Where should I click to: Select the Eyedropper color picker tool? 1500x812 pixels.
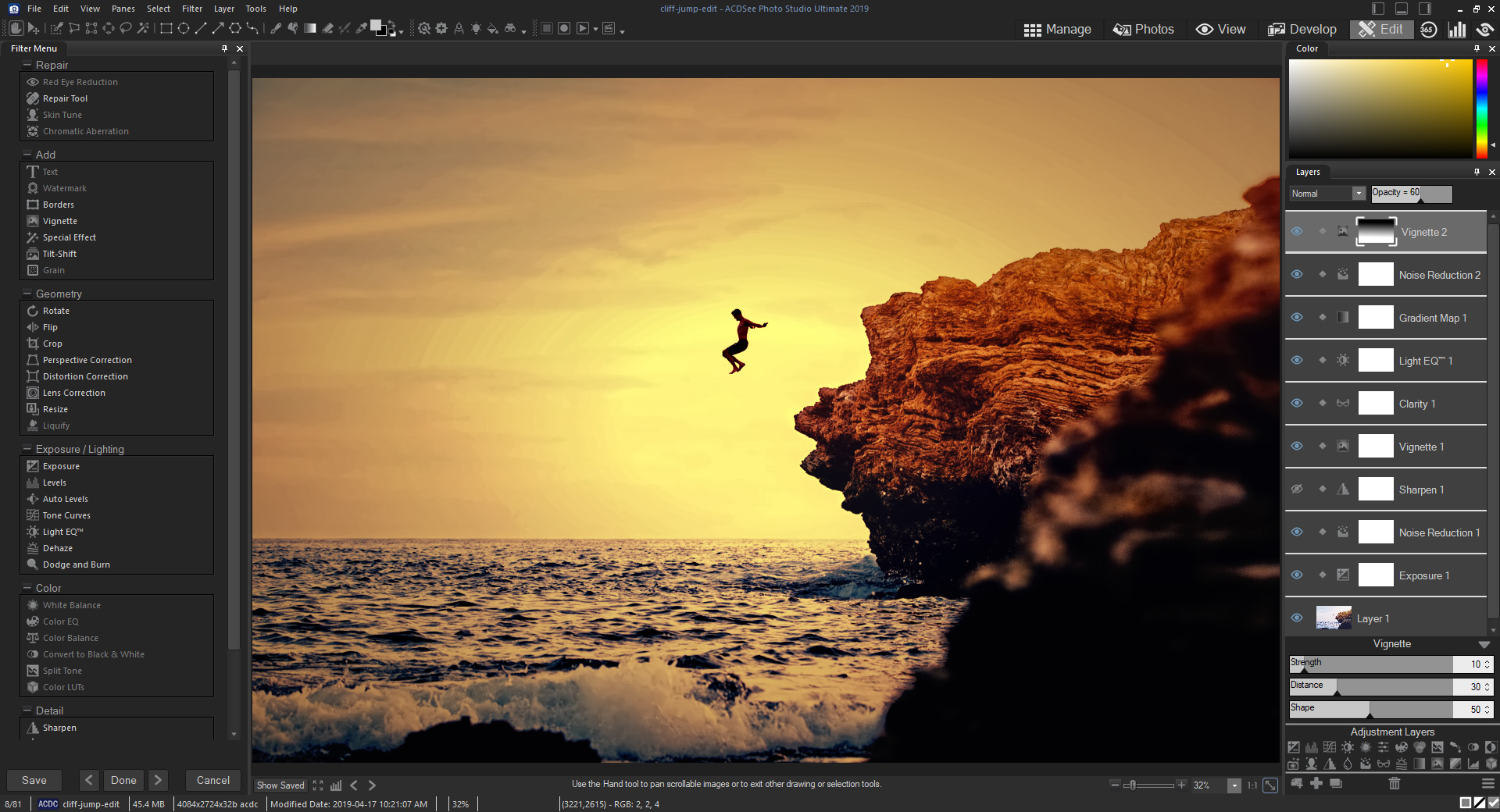click(362, 28)
